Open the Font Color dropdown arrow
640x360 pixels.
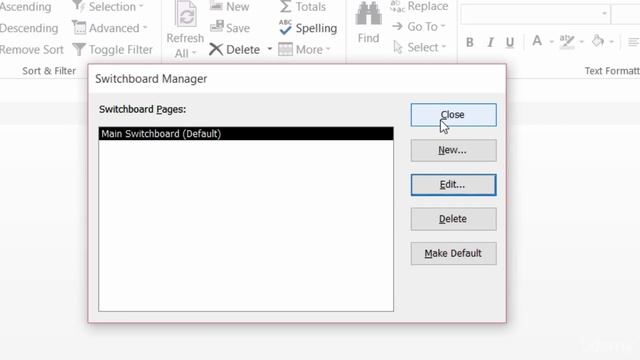[551, 42]
